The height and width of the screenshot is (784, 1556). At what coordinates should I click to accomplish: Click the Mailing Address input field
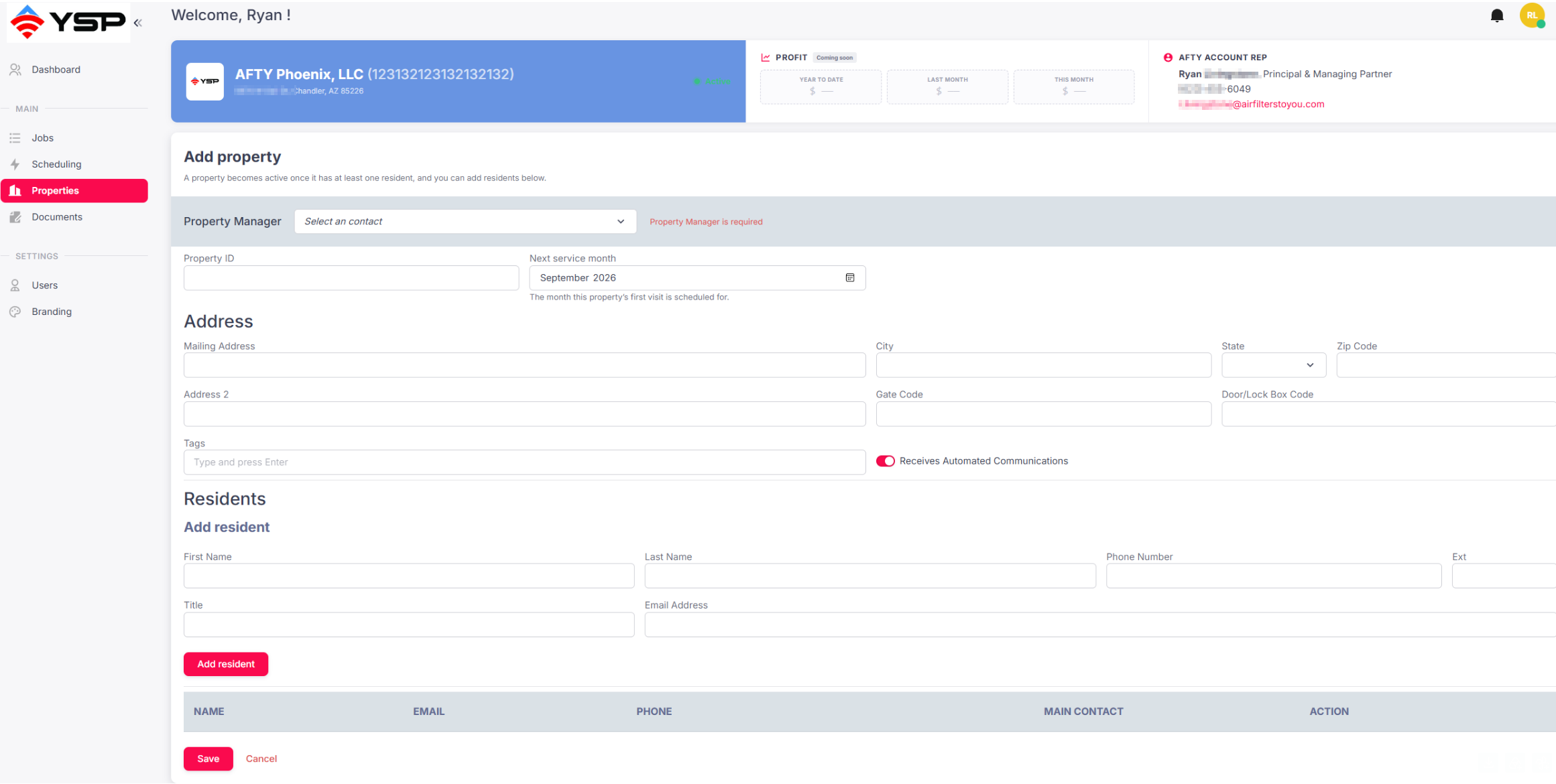(524, 365)
